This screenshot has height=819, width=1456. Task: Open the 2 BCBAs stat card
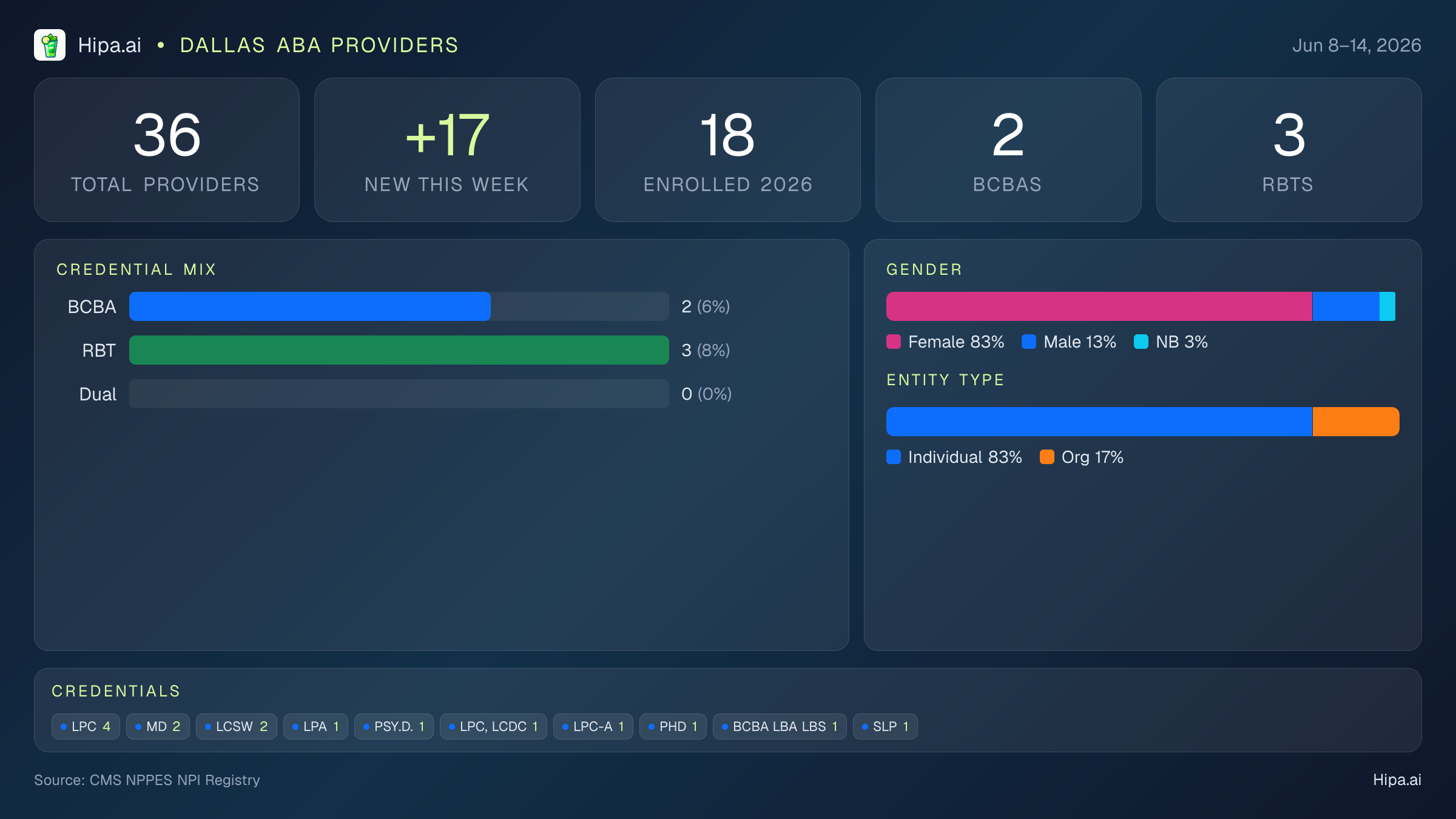click(x=1008, y=150)
